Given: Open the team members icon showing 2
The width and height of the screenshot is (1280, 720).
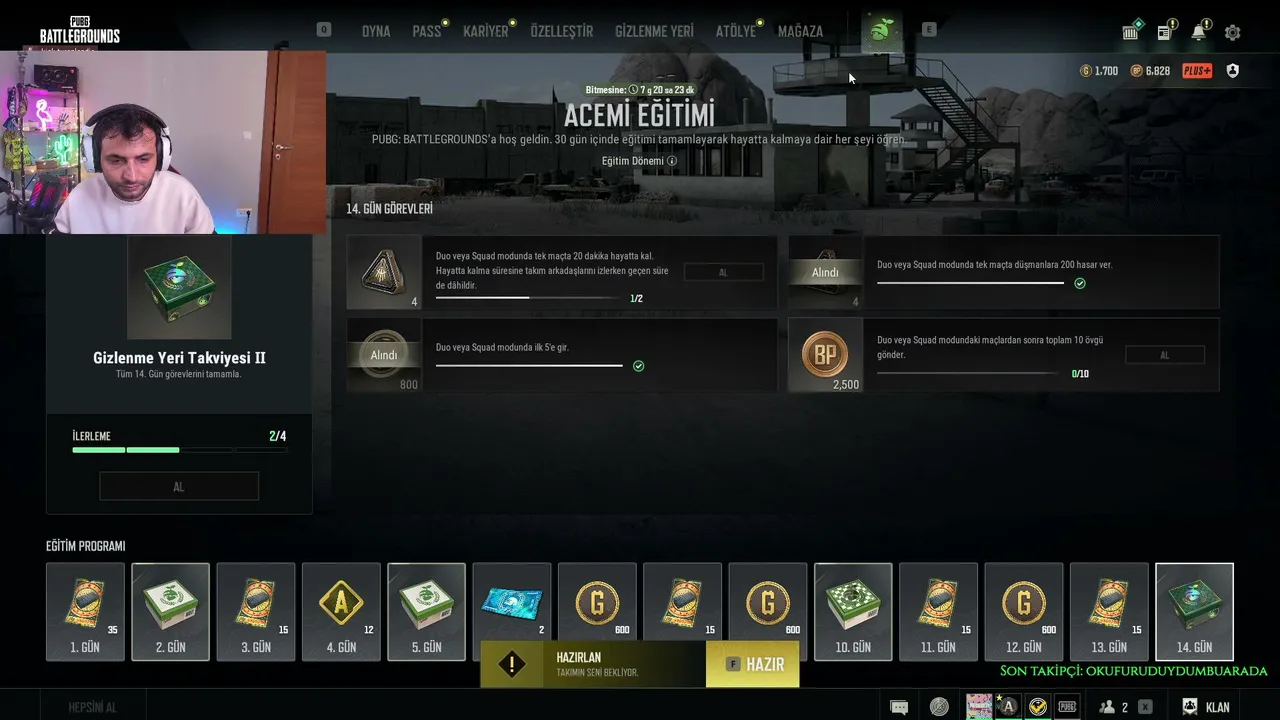Looking at the screenshot, I should 1113,707.
